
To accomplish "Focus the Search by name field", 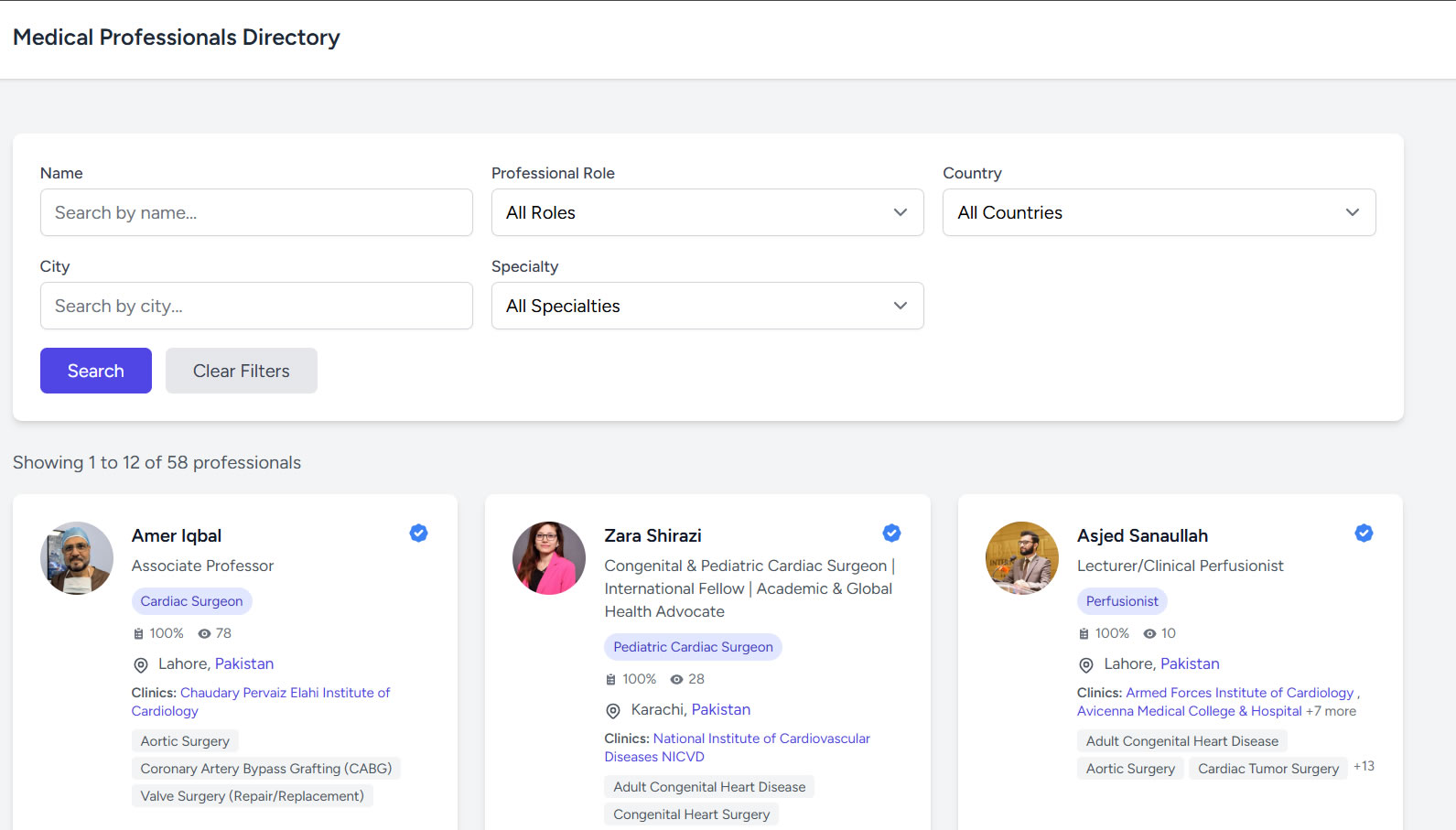I will [x=256, y=212].
